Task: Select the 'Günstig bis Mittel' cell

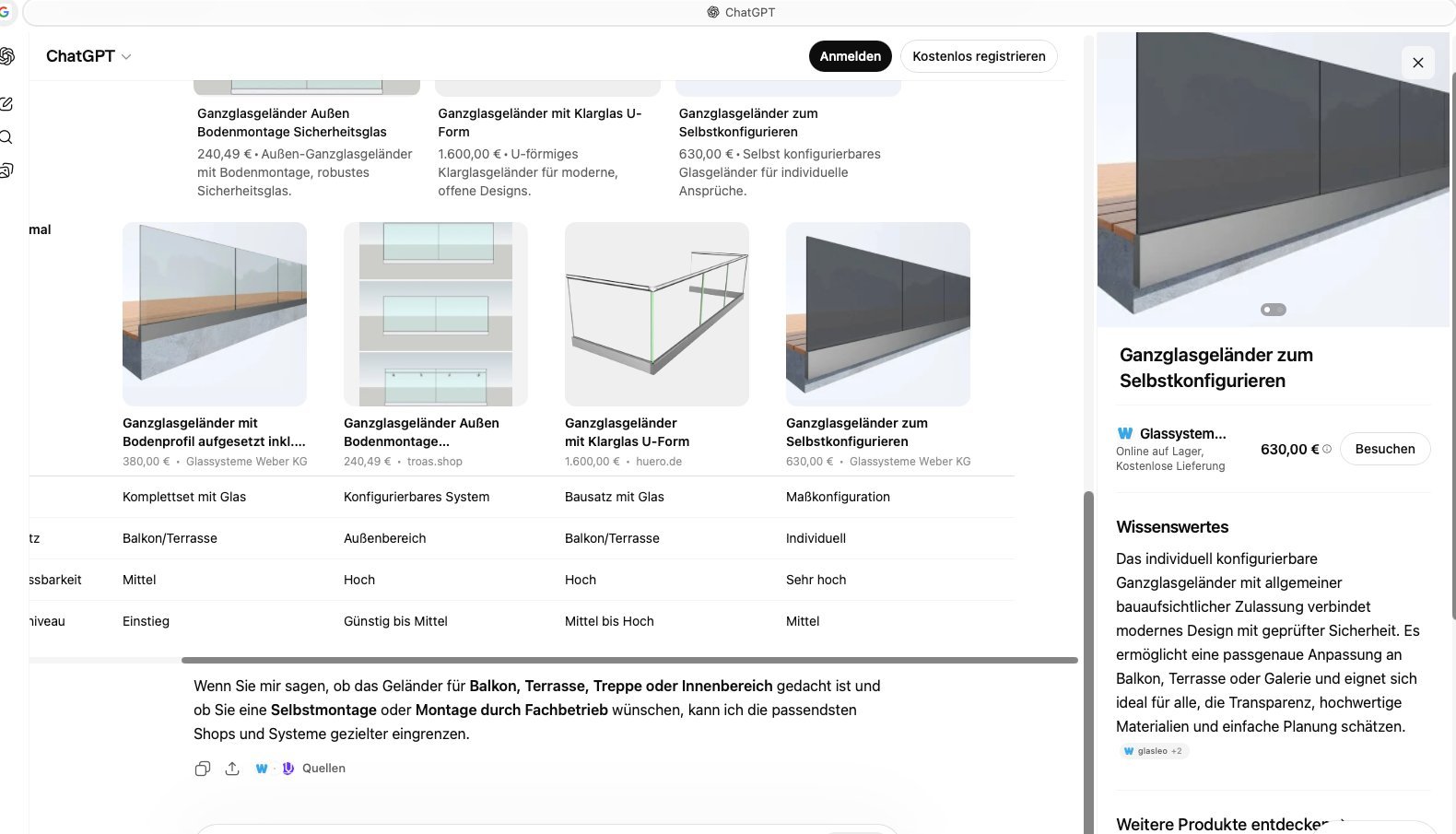Action: point(395,621)
